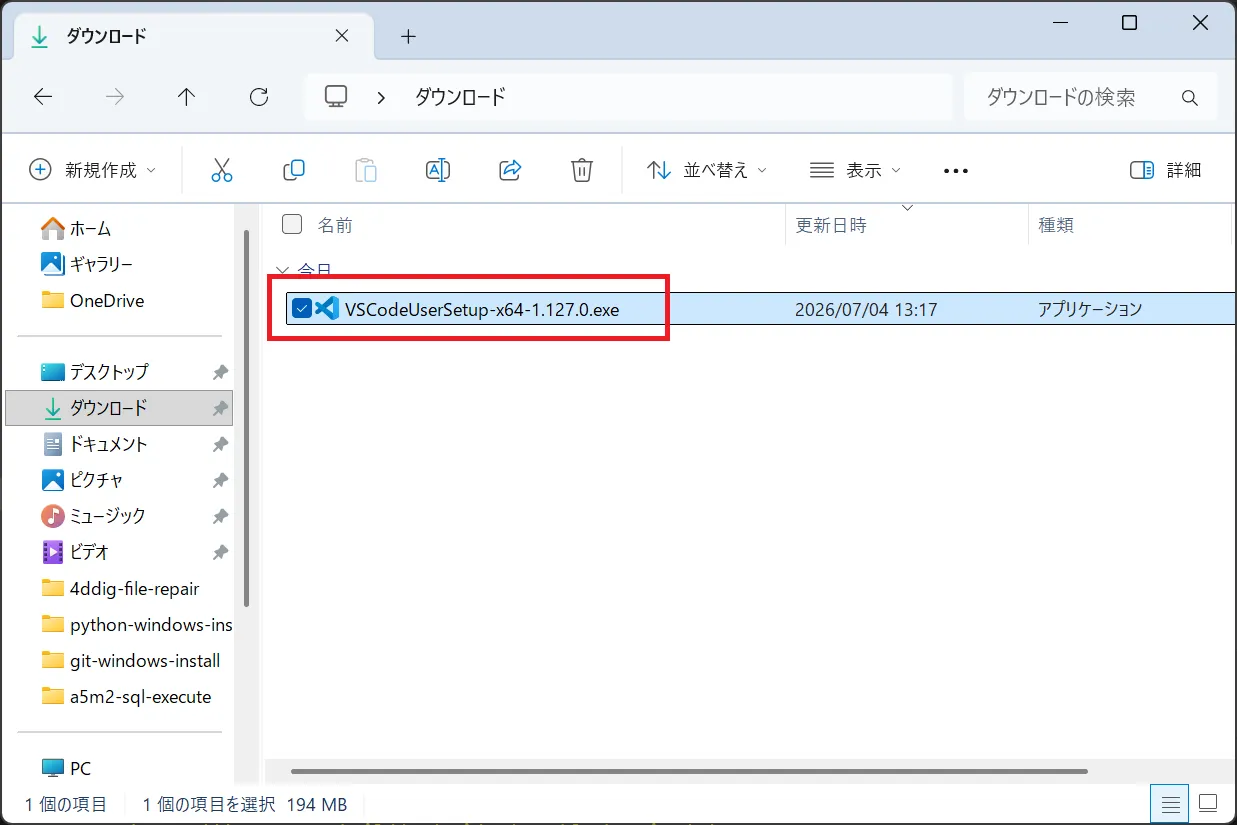Click the Share icon in toolbar
The height and width of the screenshot is (825, 1237).
point(510,170)
